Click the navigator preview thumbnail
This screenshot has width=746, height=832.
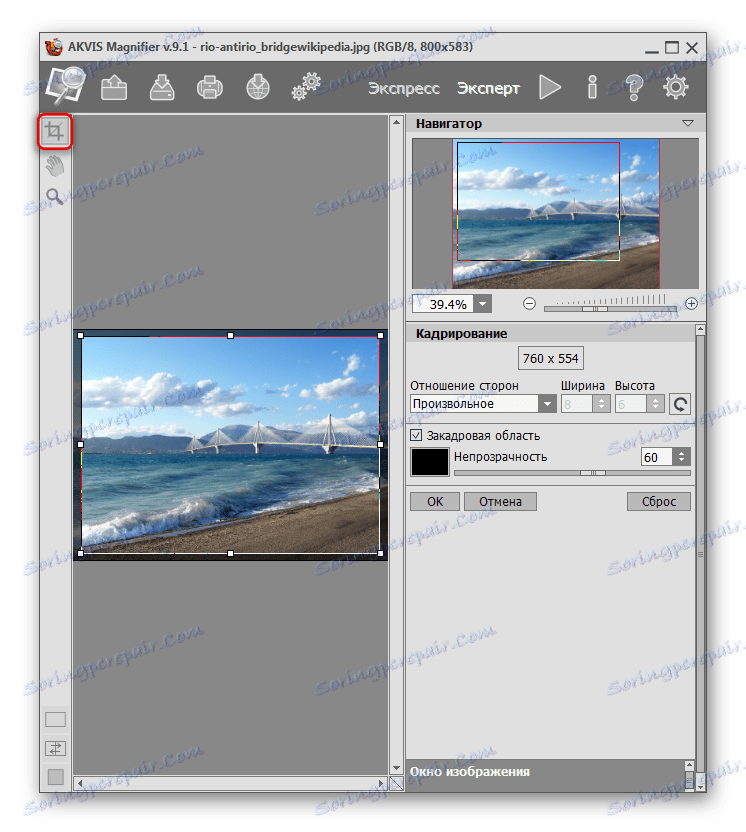coord(555,213)
